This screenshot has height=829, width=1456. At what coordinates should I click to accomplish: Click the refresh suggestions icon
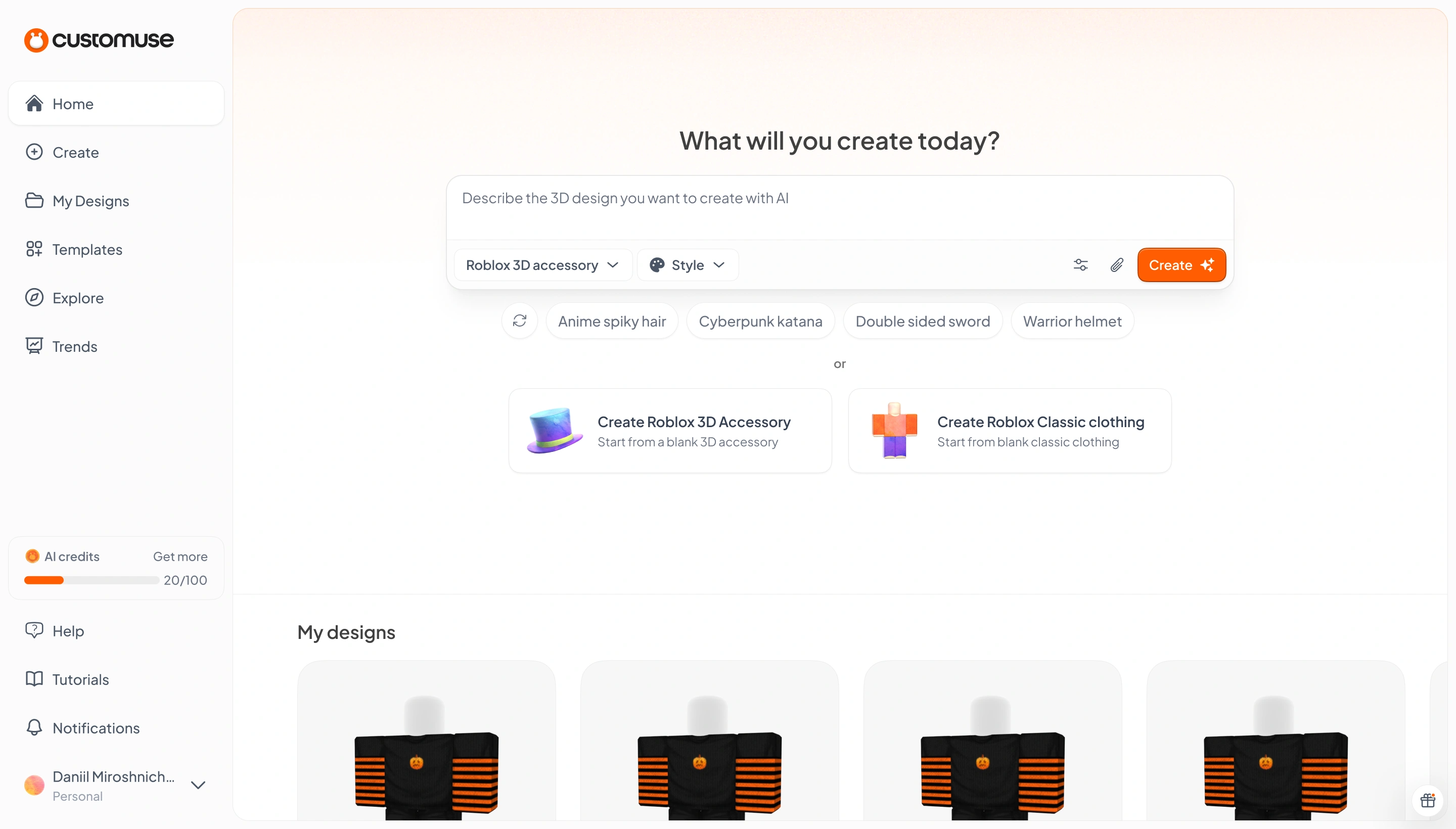pos(519,321)
